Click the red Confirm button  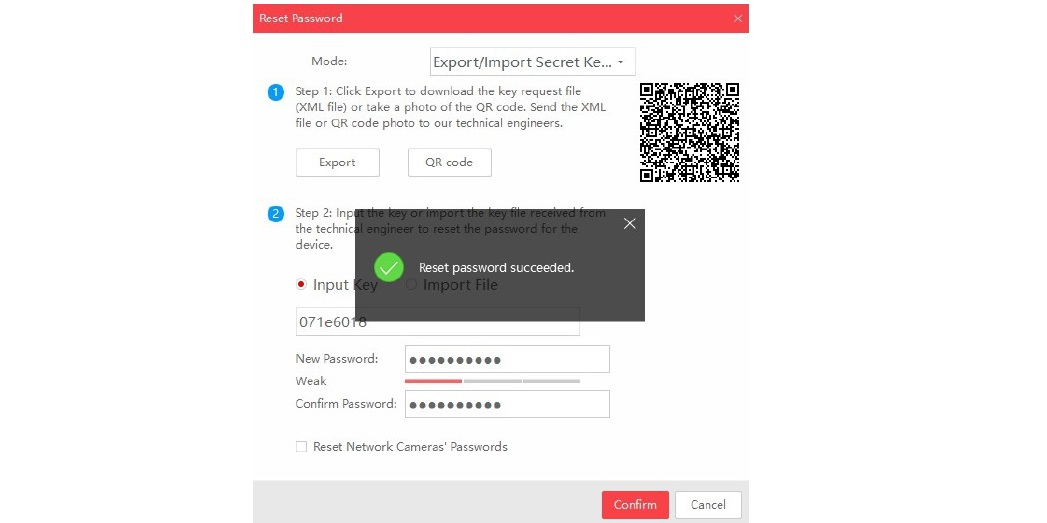coord(634,505)
